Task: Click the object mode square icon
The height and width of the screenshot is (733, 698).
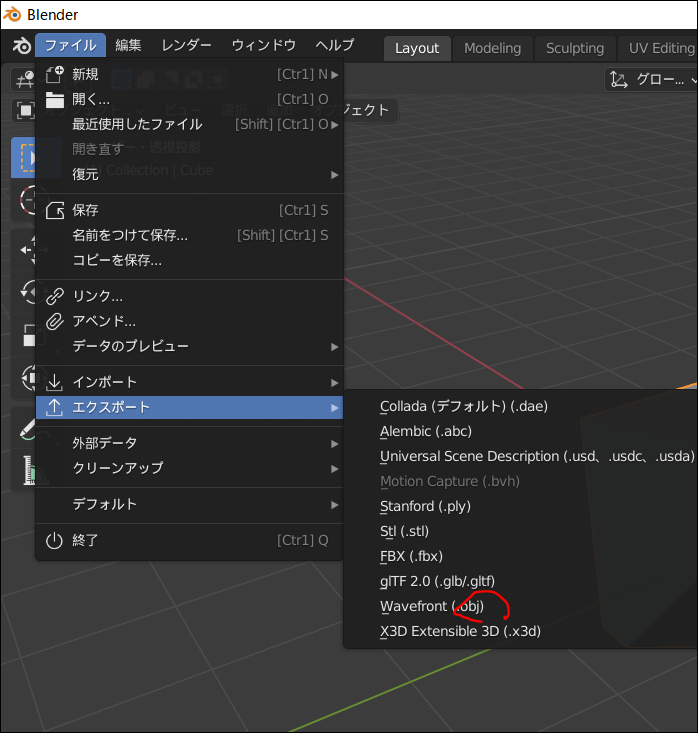Action: click(25, 111)
